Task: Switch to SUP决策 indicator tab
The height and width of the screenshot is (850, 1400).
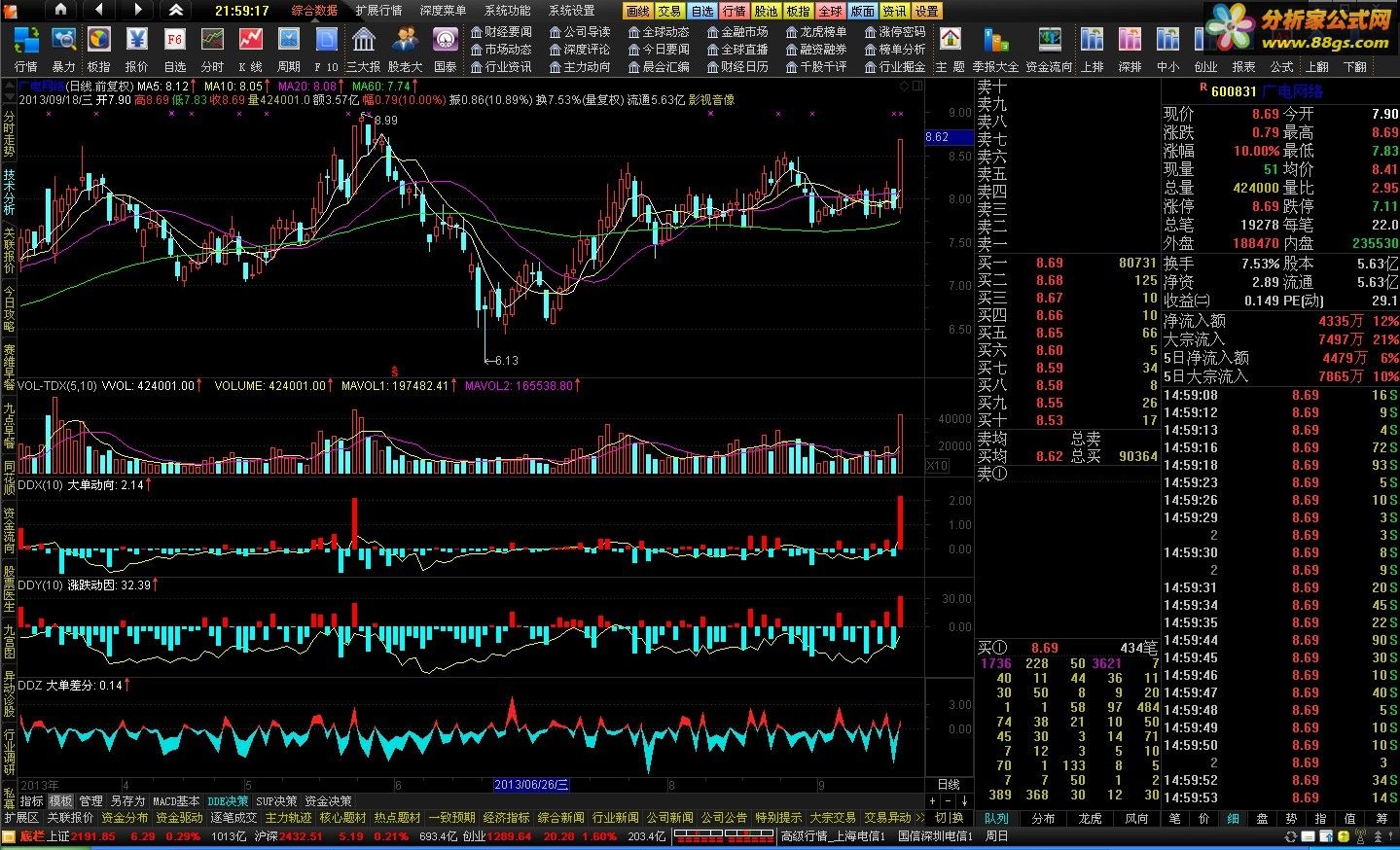Action: tap(276, 801)
